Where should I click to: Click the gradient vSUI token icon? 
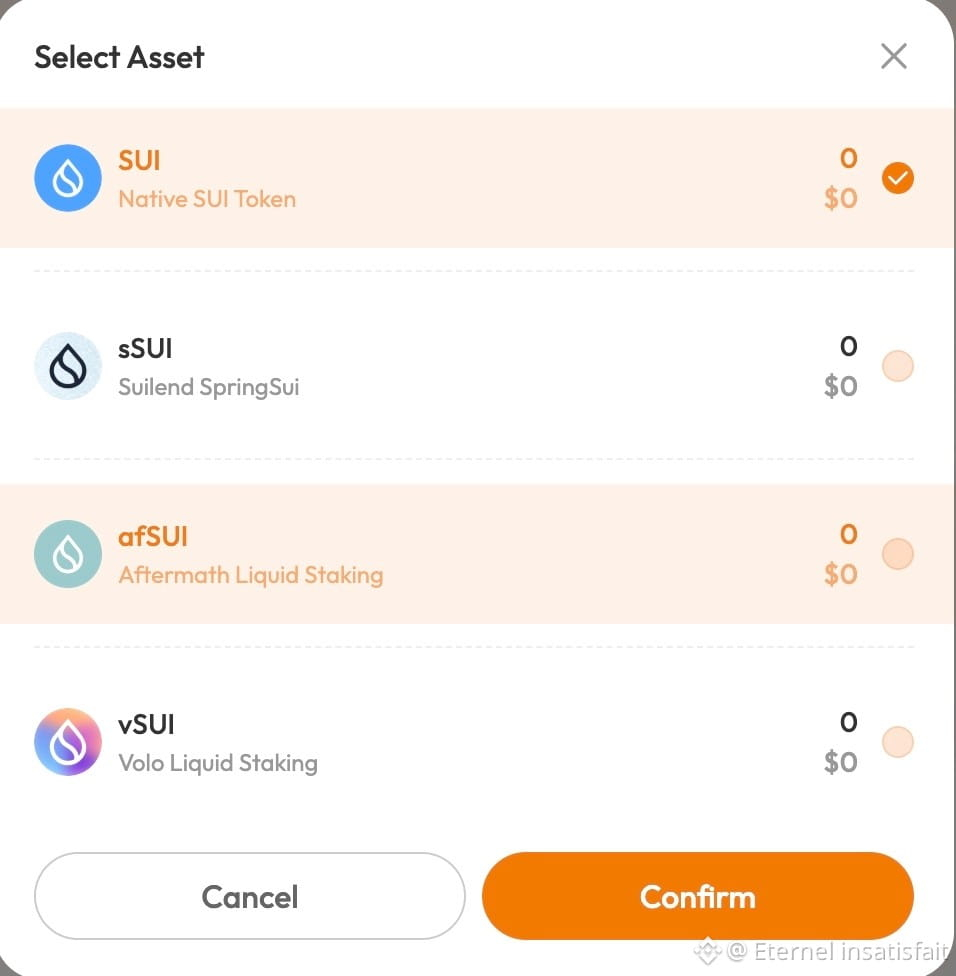click(68, 742)
